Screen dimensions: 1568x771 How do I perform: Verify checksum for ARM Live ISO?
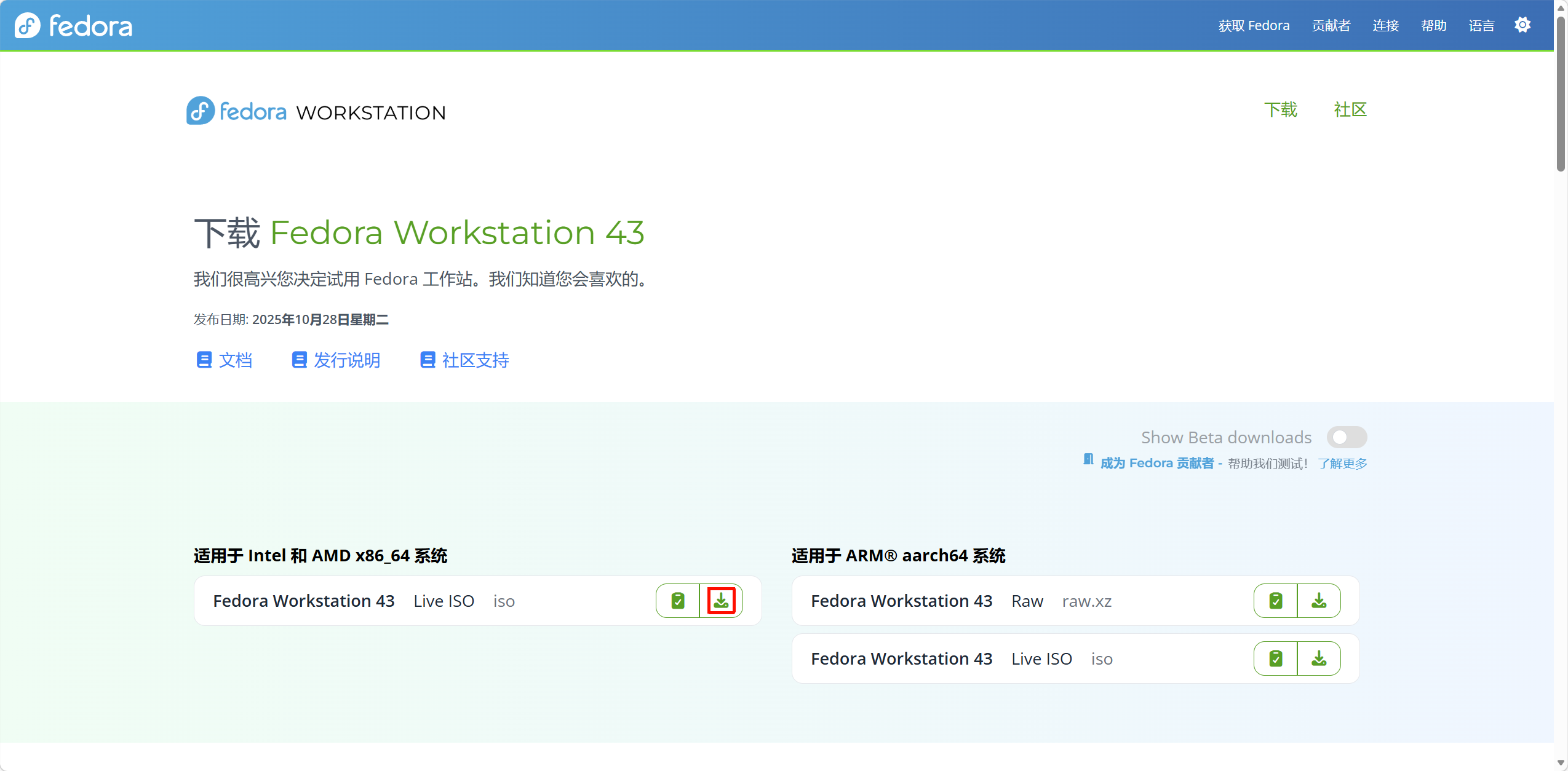coord(1276,658)
